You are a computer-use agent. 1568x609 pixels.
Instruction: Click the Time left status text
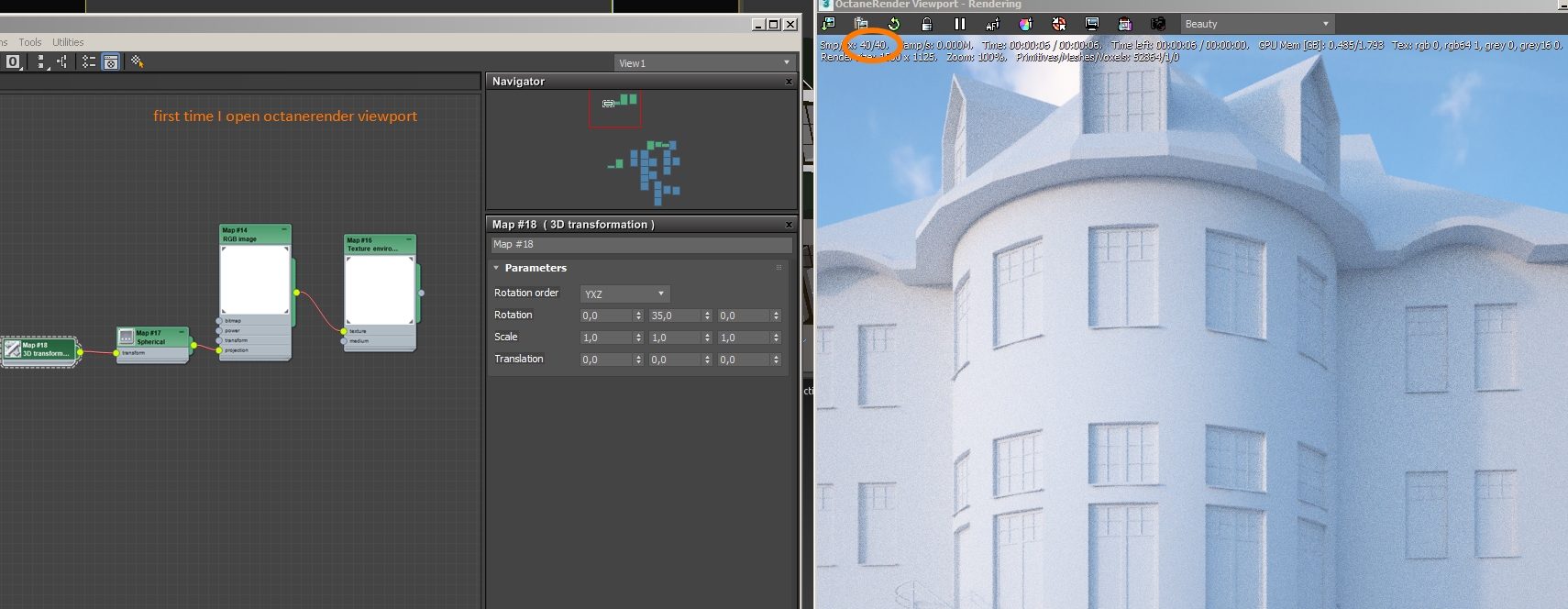click(x=1180, y=45)
